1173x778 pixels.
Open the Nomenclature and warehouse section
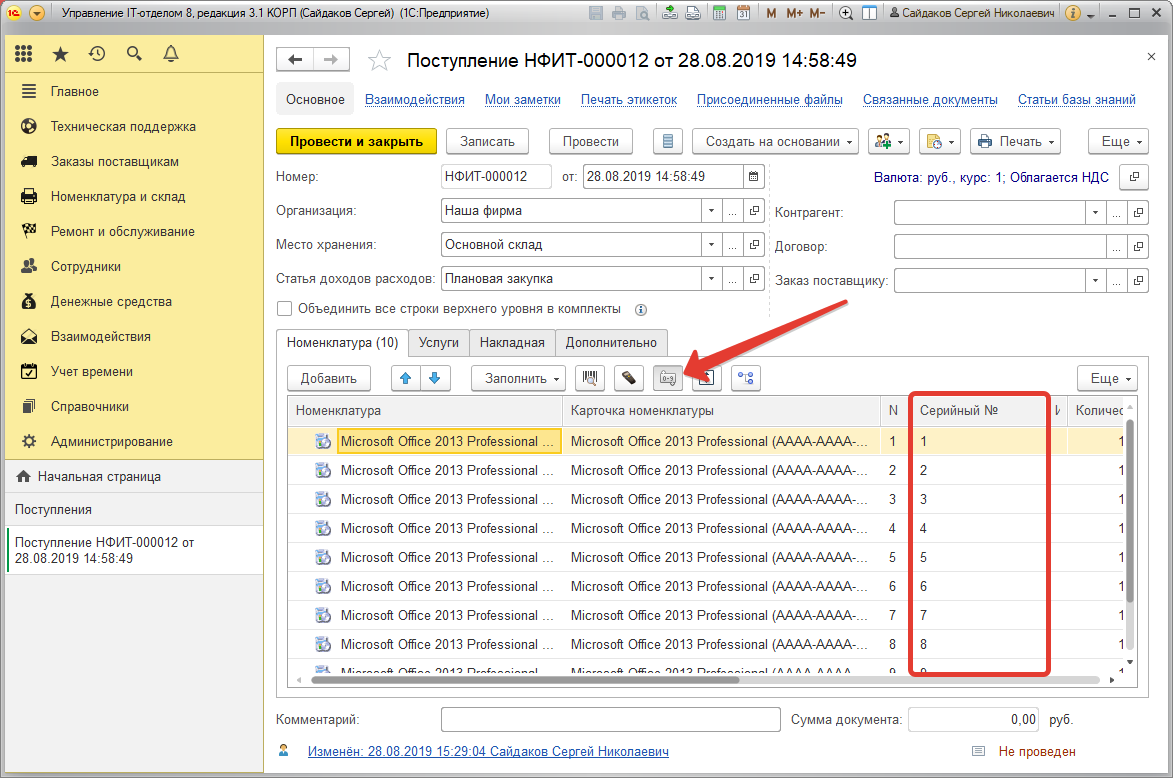117,197
